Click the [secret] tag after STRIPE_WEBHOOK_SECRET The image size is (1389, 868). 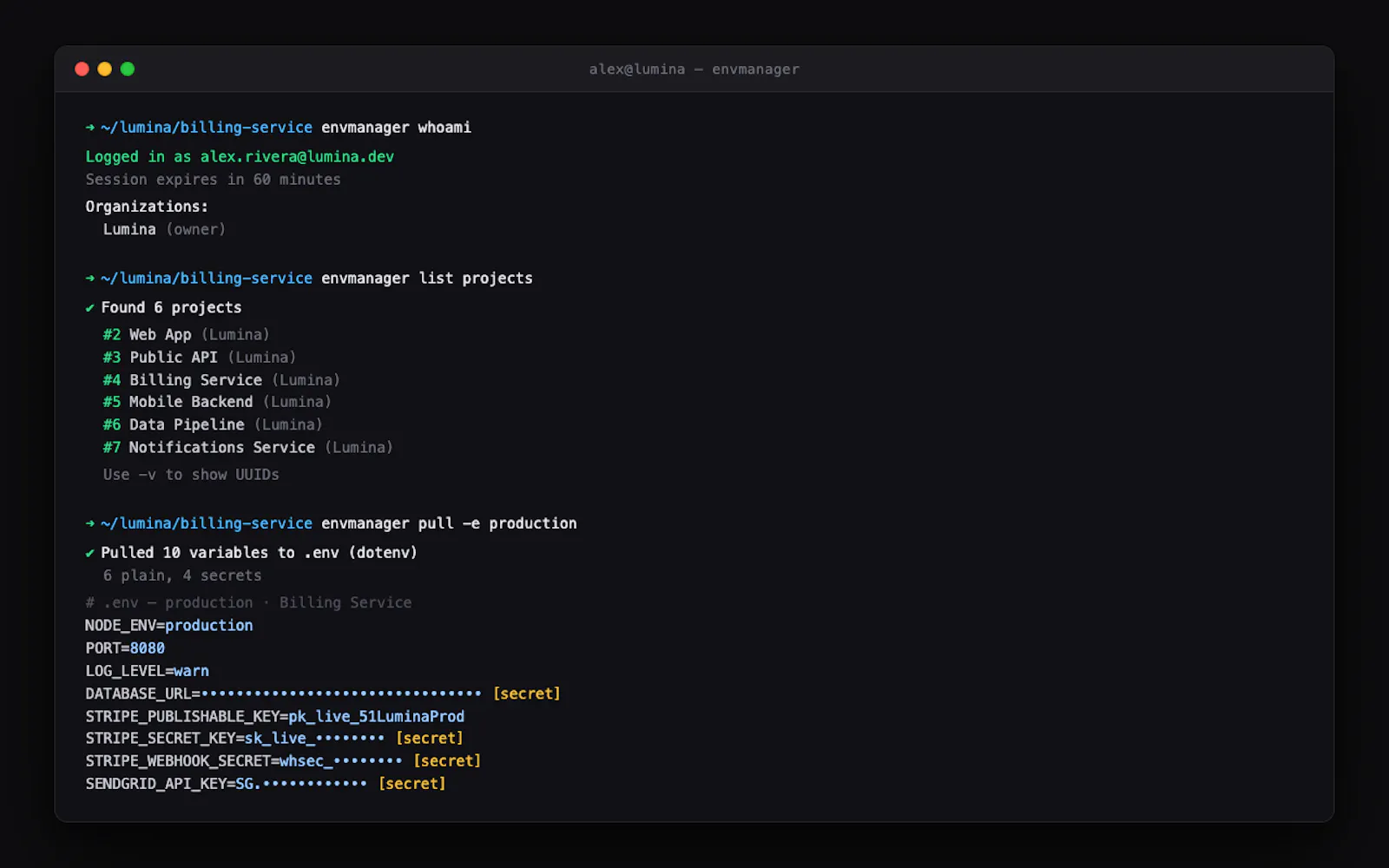[x=447, y=761]
